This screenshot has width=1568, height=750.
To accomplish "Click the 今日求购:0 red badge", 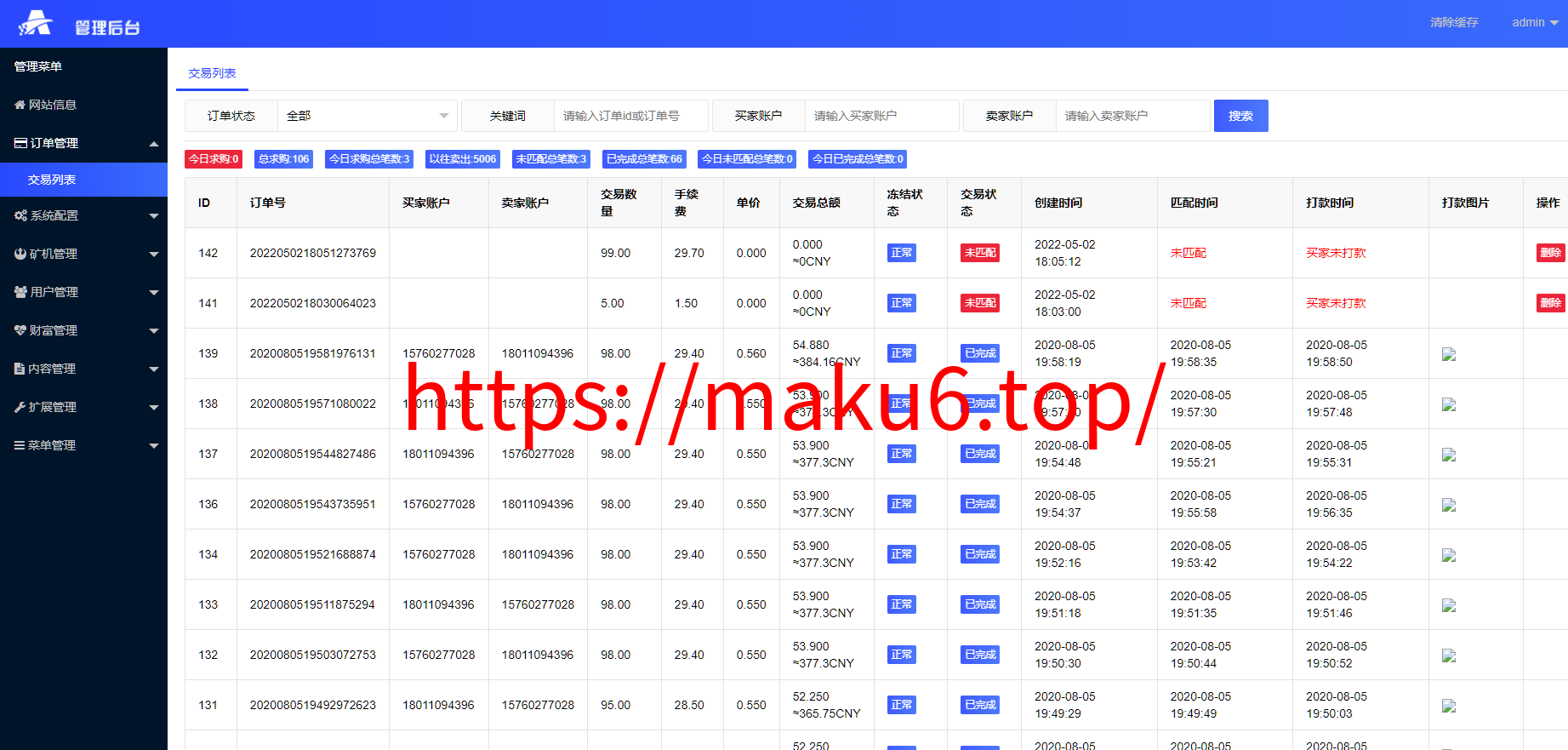I will (214, 159).
